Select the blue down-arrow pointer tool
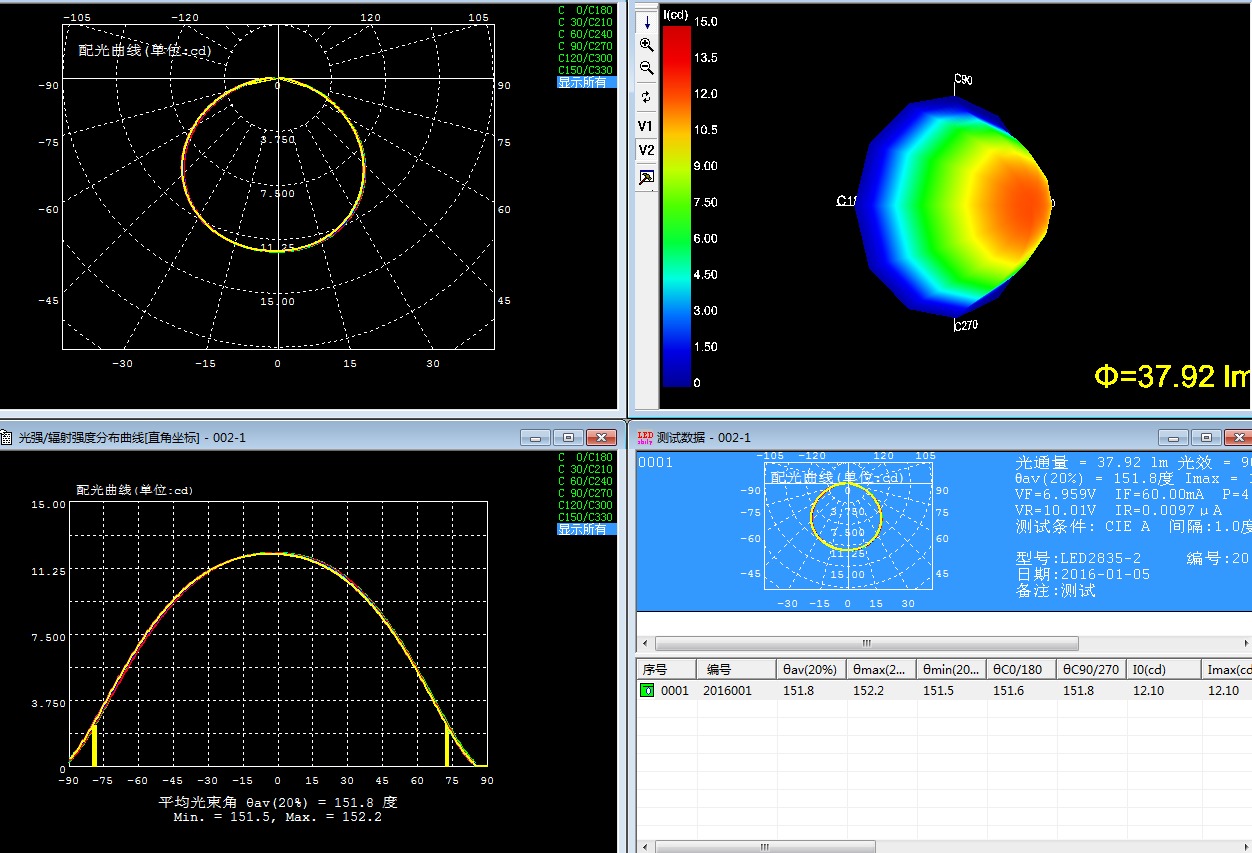The image size is (1252, 853). [646, 21]
